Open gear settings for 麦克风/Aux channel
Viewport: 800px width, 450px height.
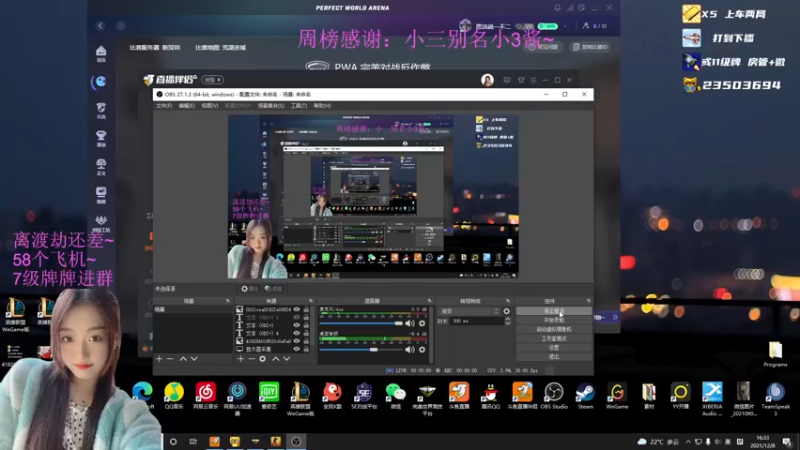[x=422, y=323]
